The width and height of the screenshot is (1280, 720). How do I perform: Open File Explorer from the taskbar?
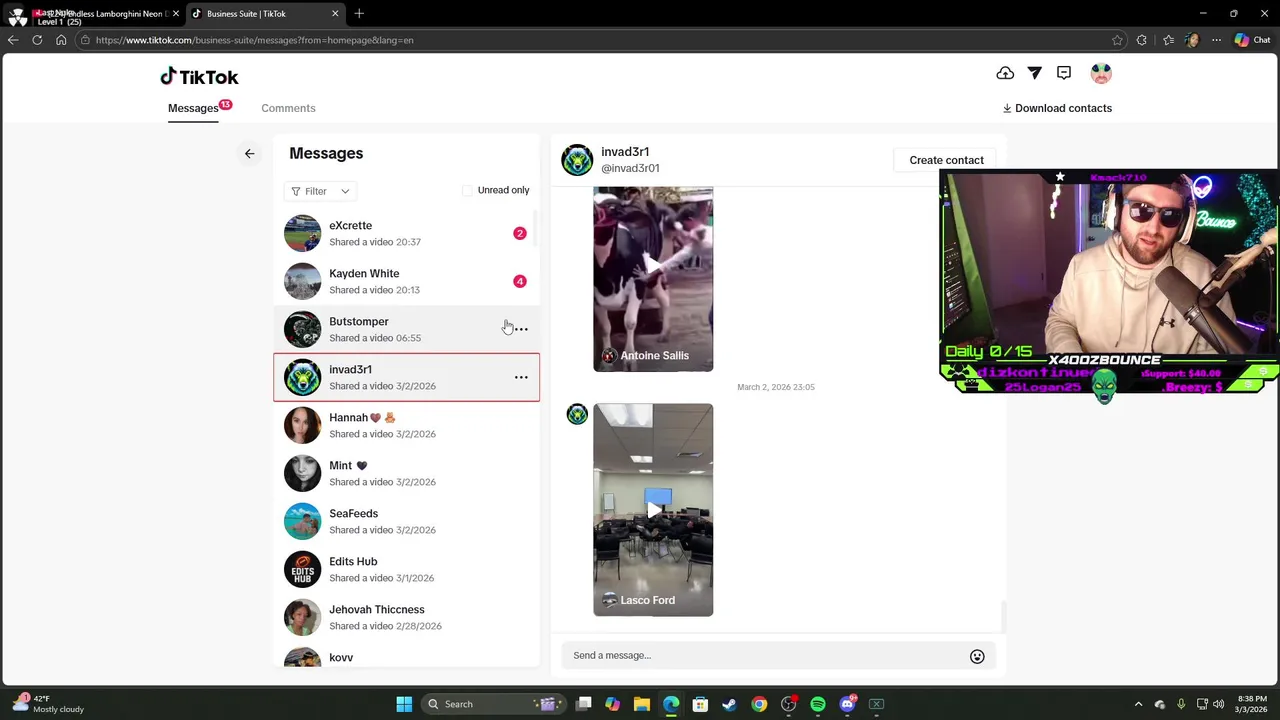[x=641, y=704]
